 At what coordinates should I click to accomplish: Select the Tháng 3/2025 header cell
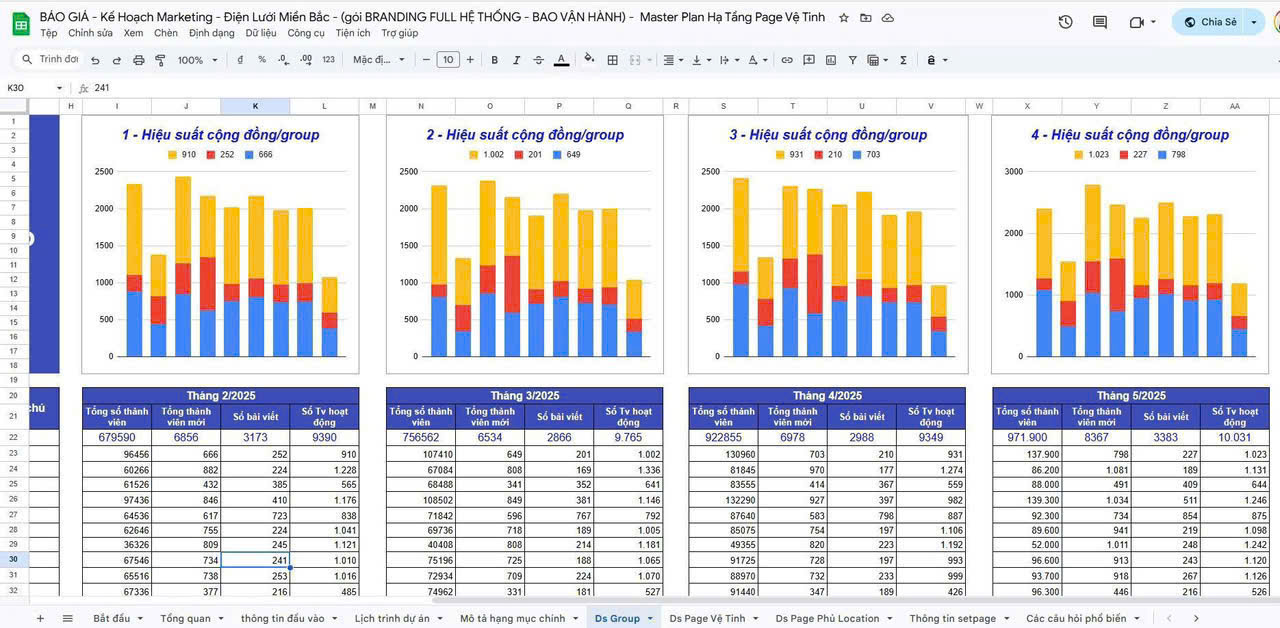click(x=525, y=396)
